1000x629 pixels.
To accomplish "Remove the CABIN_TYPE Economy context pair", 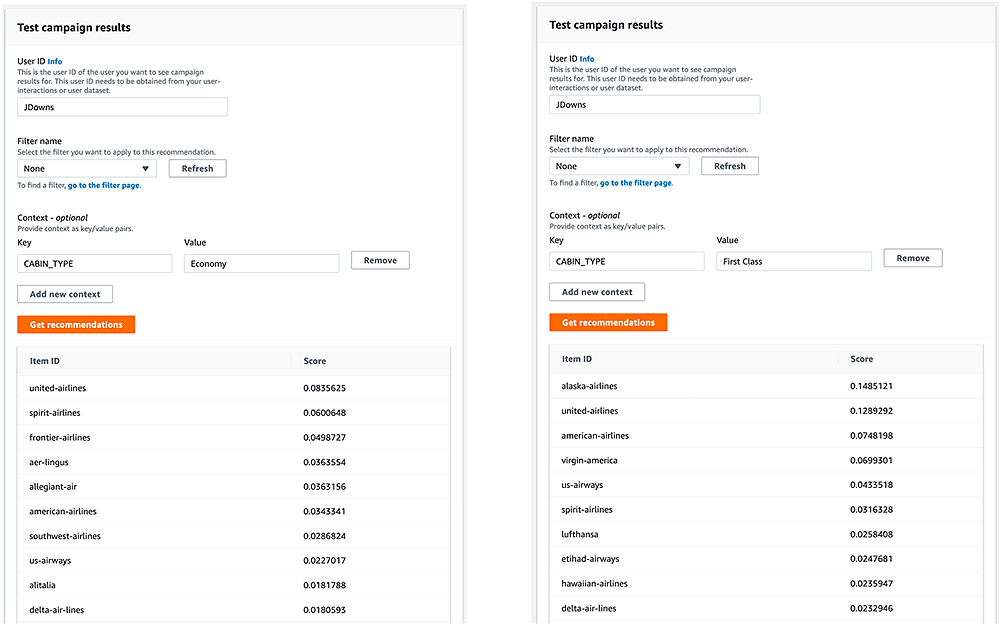I will tap(380, 260).
